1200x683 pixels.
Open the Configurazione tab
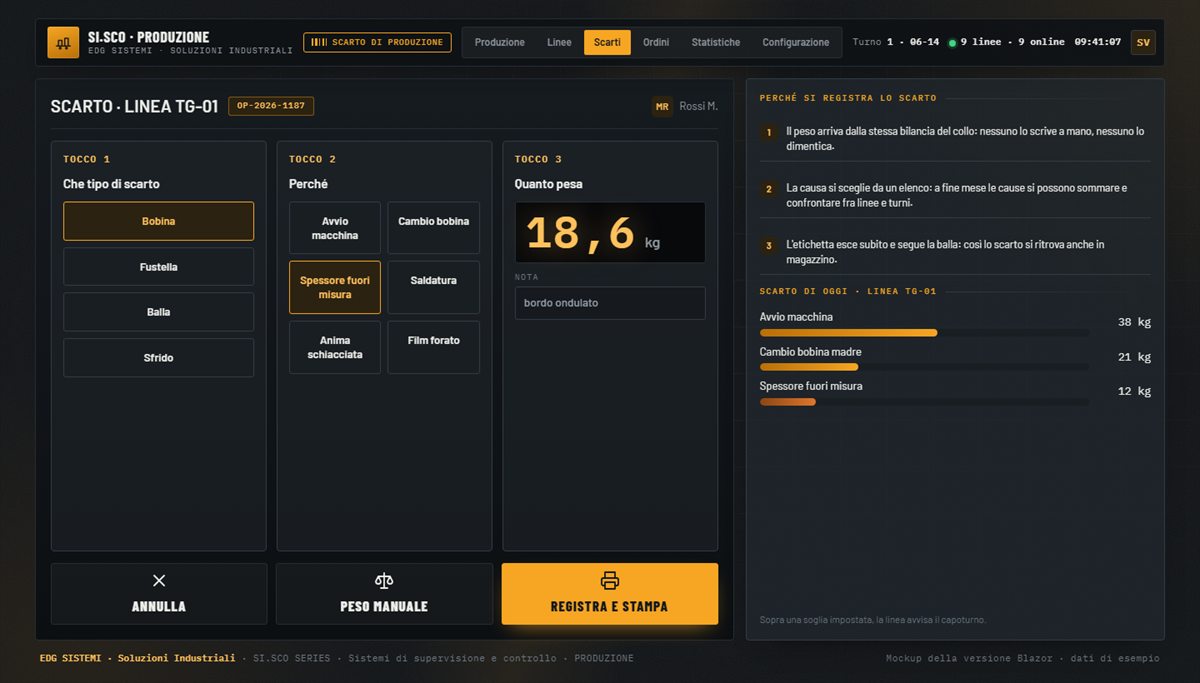[796, 42]
